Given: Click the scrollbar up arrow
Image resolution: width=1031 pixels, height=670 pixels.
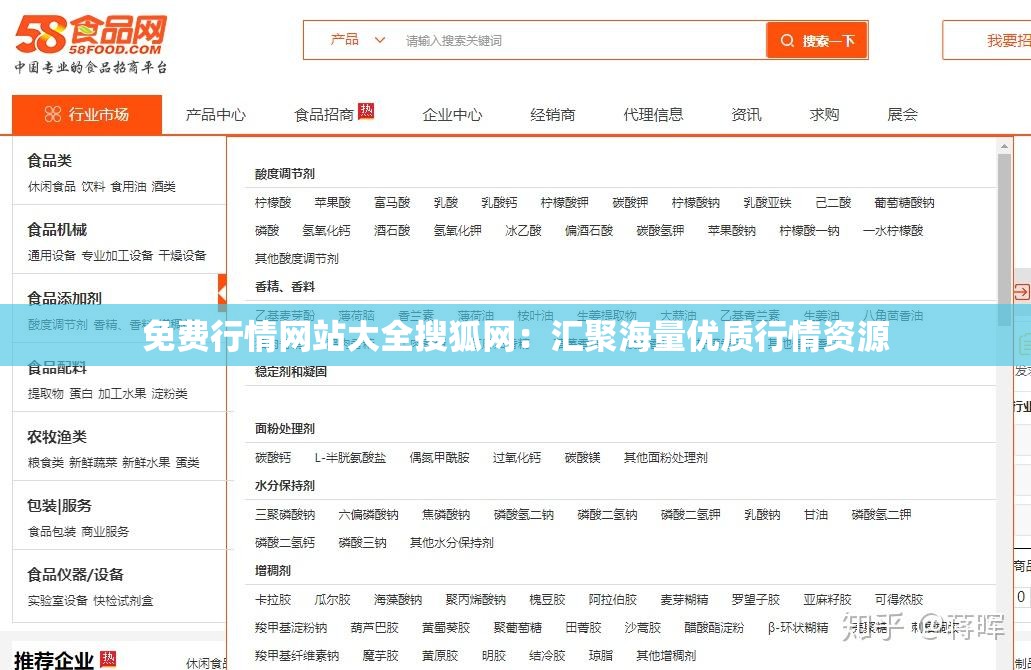Looking at the screenshot, I should [x=1004, y=147].
